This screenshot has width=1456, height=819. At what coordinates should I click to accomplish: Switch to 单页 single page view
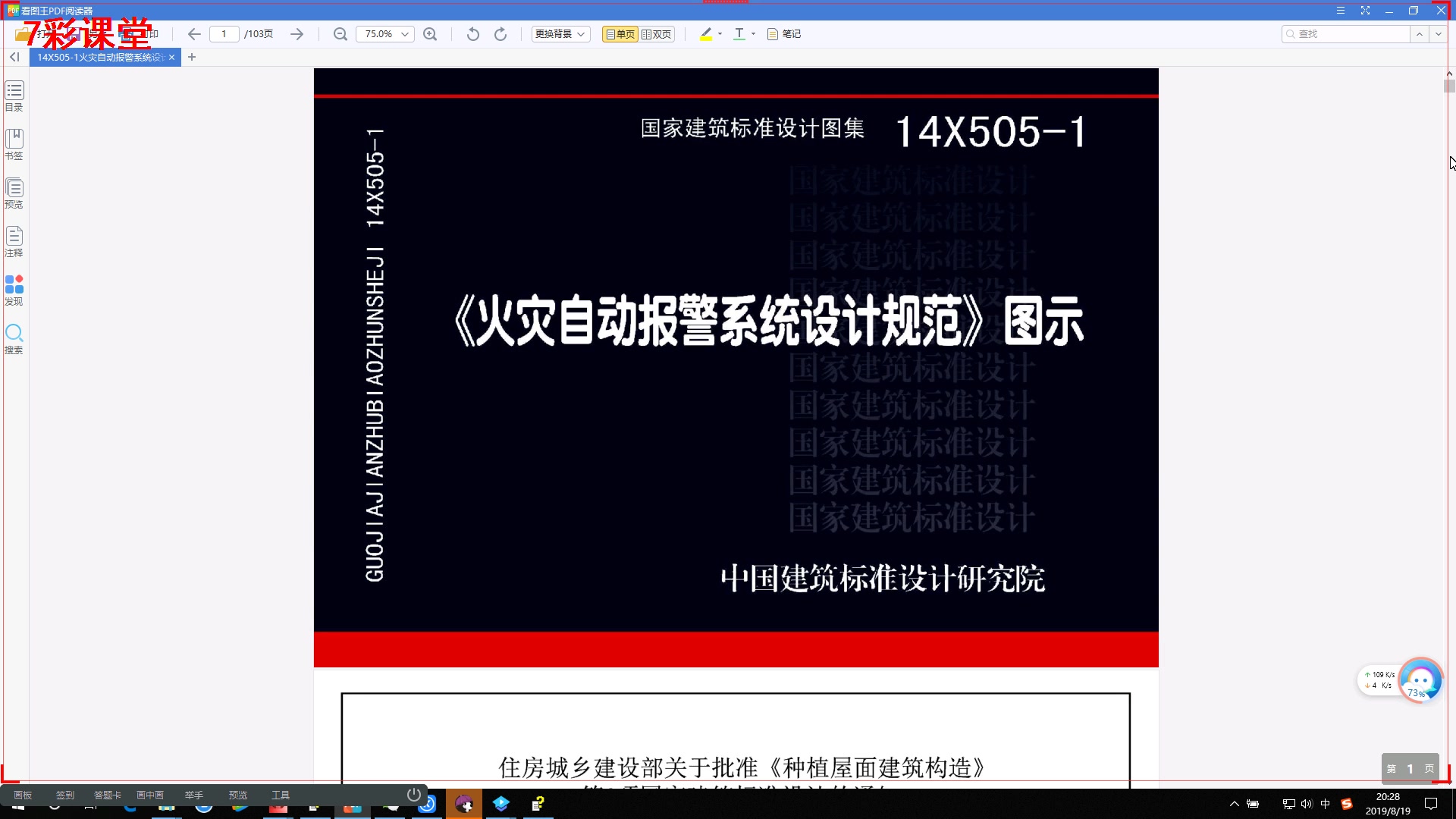tap(620, 34)
